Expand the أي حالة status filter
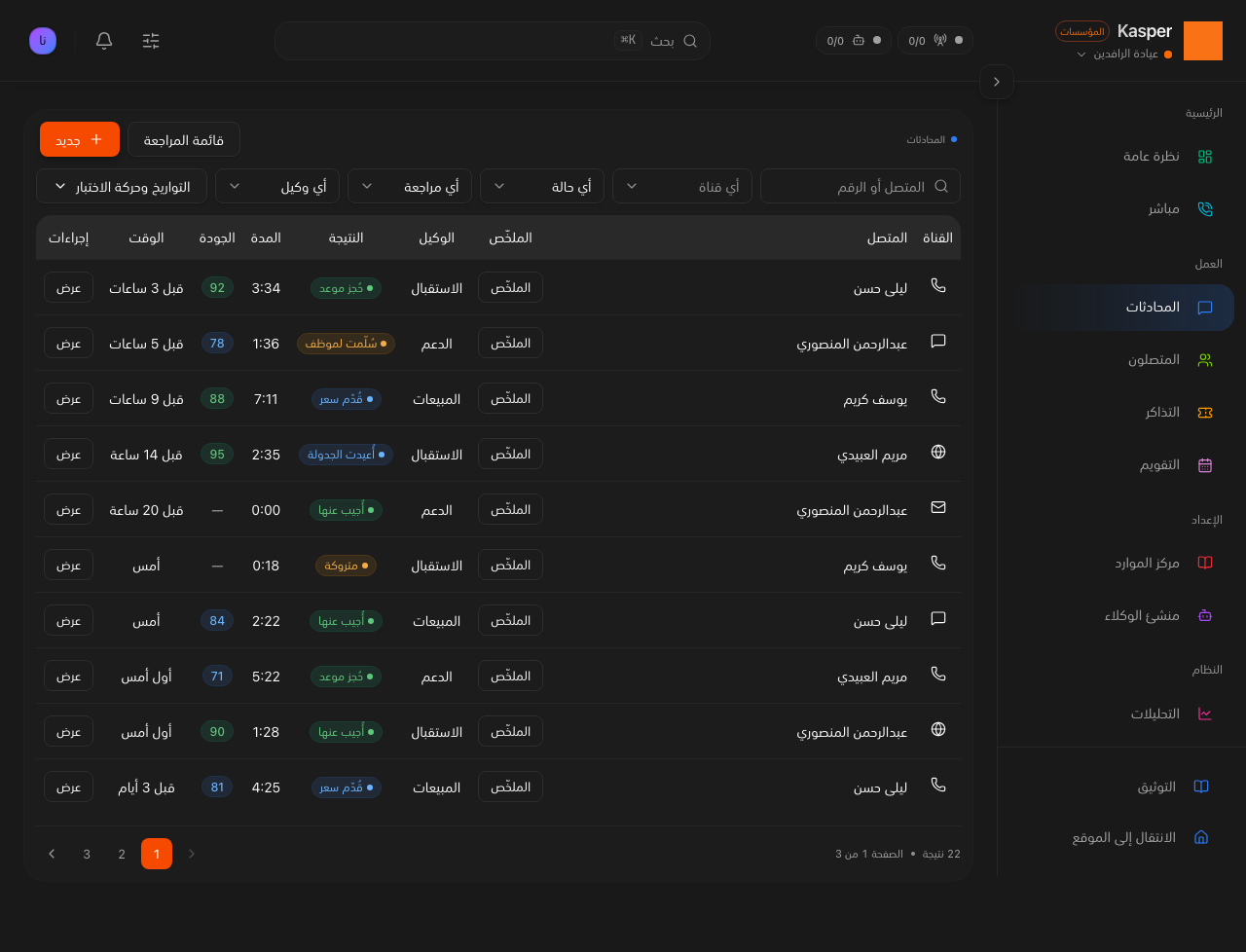The image size is (1246, 952). 542,186
